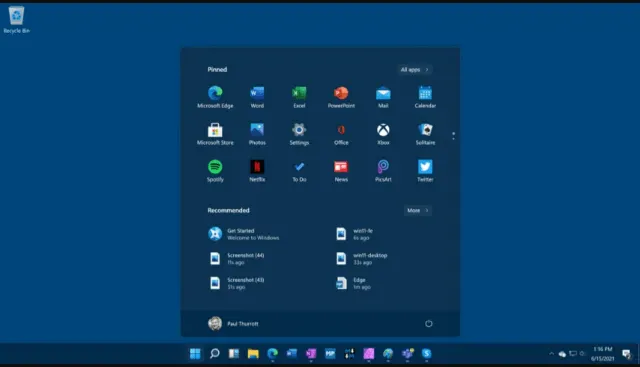Open Settings from pinned apps
The image size is (640, 367).
299,134
